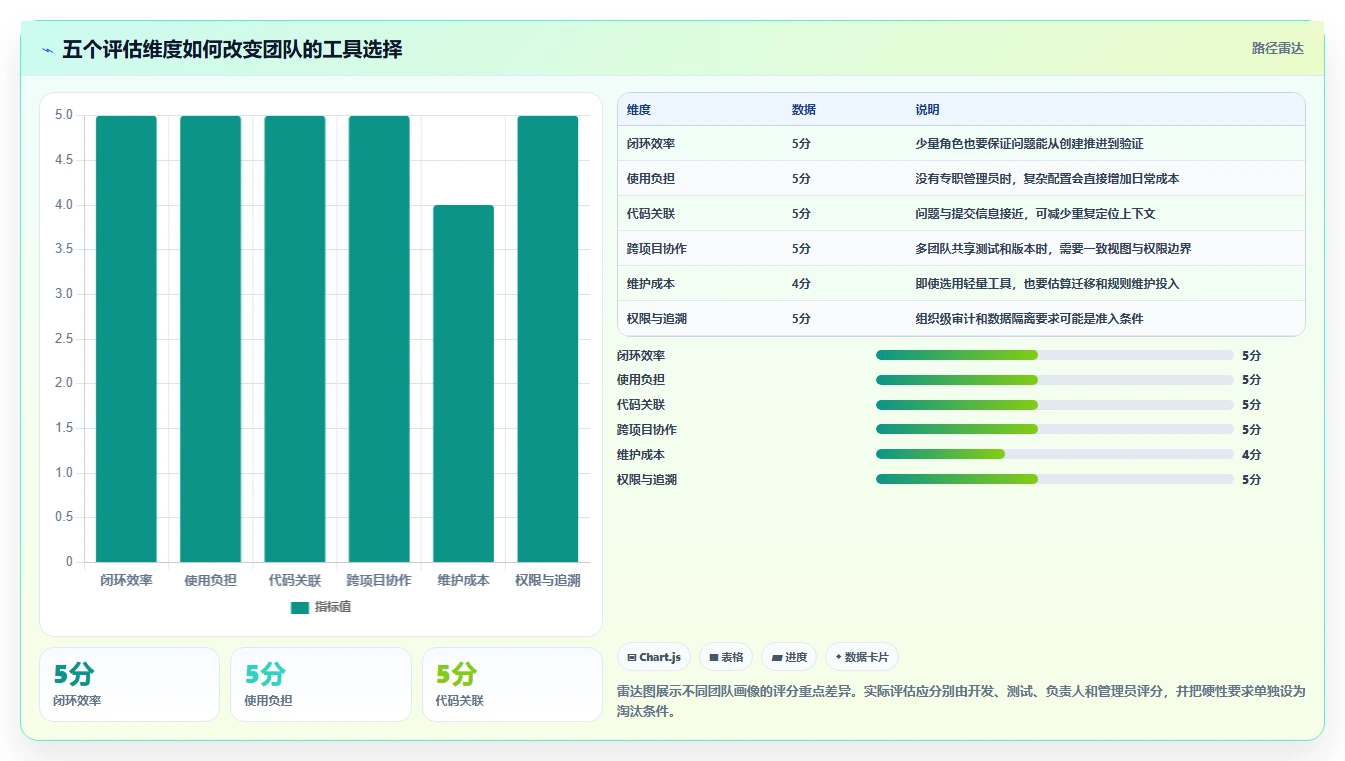The height and width of the screenshot is (761, 1345).
Task: Select the 进度 pill tag
Action: 789,657
